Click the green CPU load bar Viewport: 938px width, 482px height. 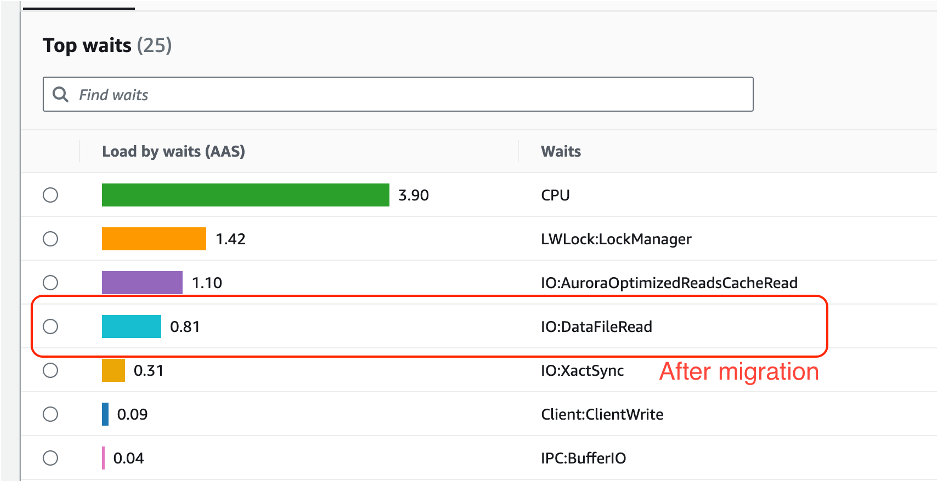245,195
